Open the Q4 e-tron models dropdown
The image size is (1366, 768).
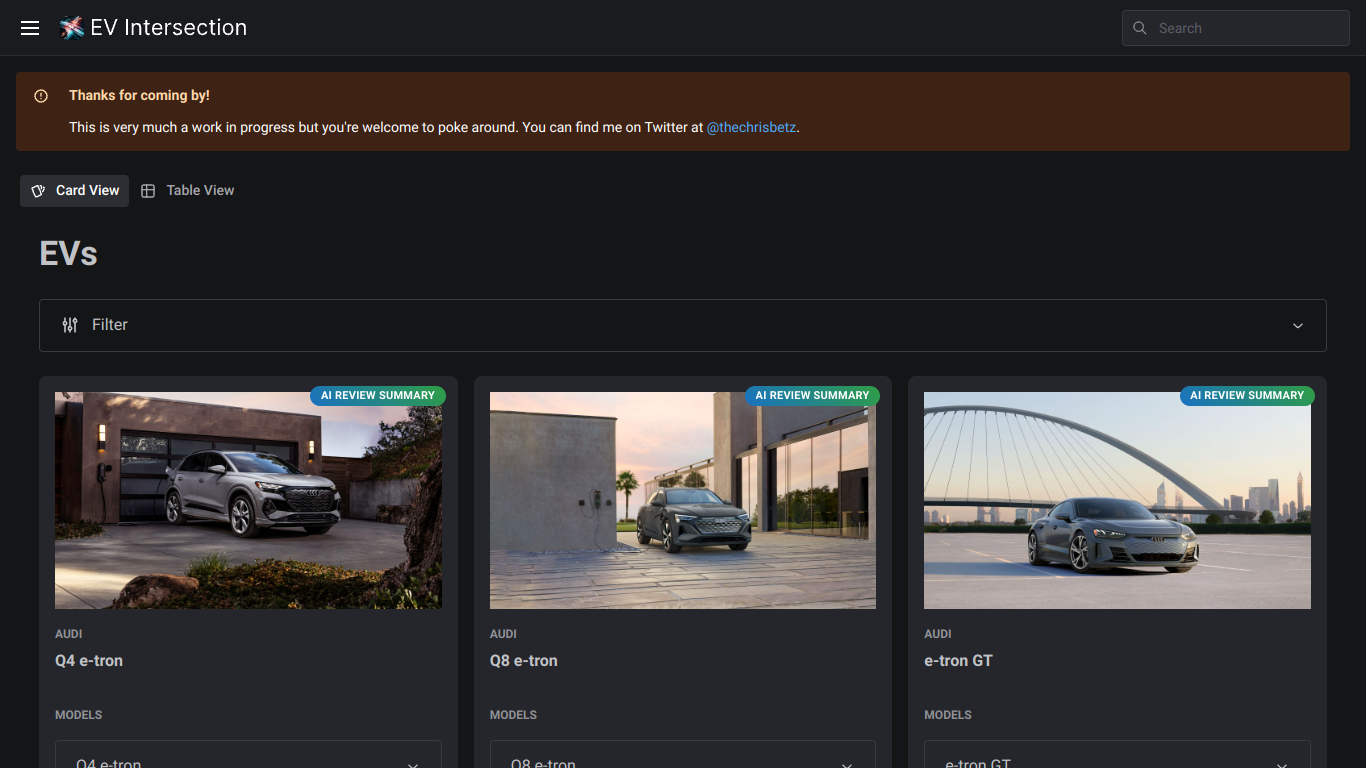click(x=248, y=755)
